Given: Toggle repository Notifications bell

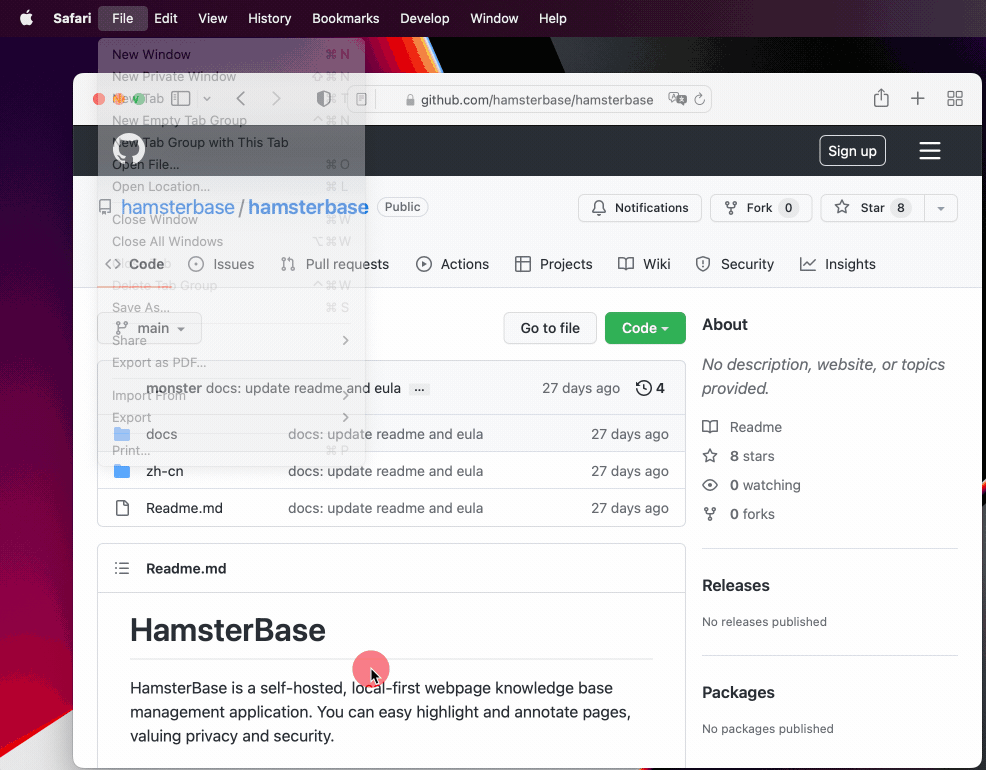Looking at the screenshot, I should pyautogui.click(x=640, y=208).
